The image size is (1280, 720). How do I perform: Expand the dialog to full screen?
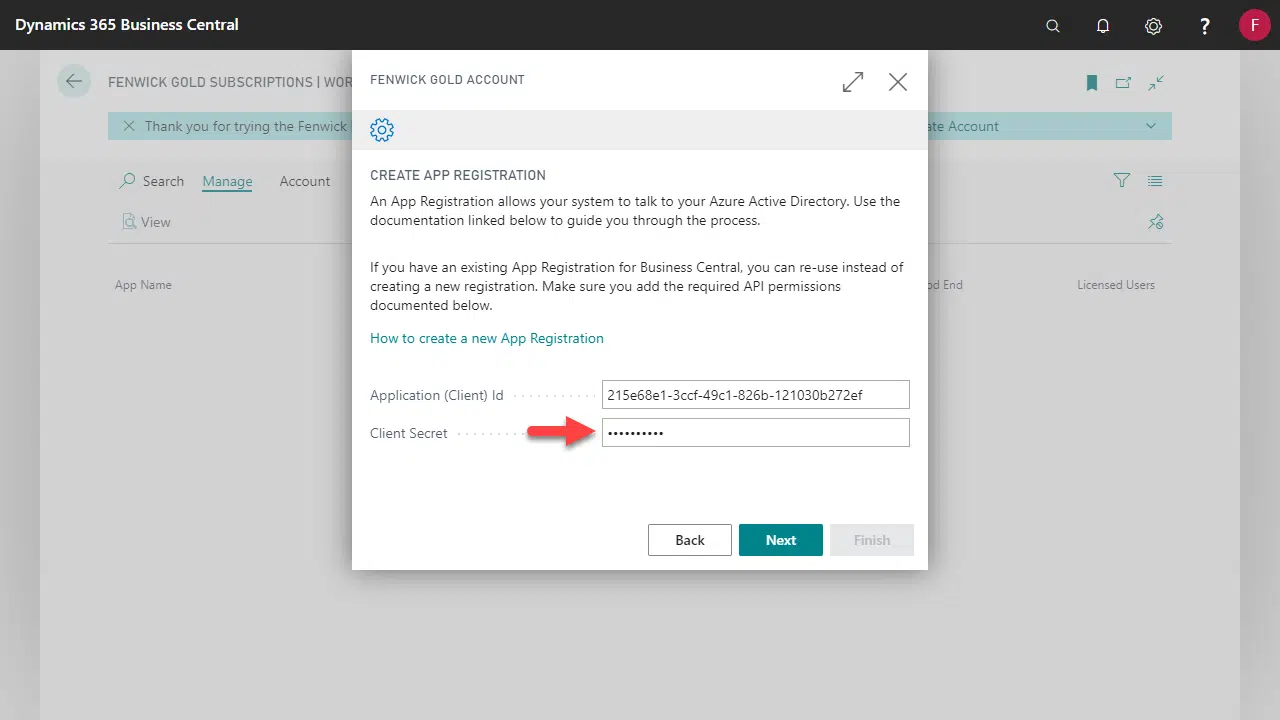point(853,82)
